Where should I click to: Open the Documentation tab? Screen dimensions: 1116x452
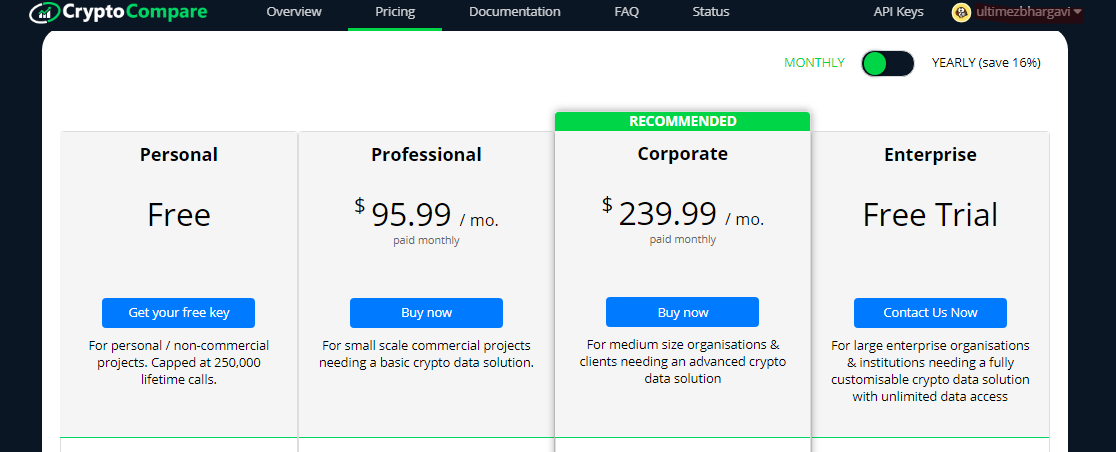(514, 12)
